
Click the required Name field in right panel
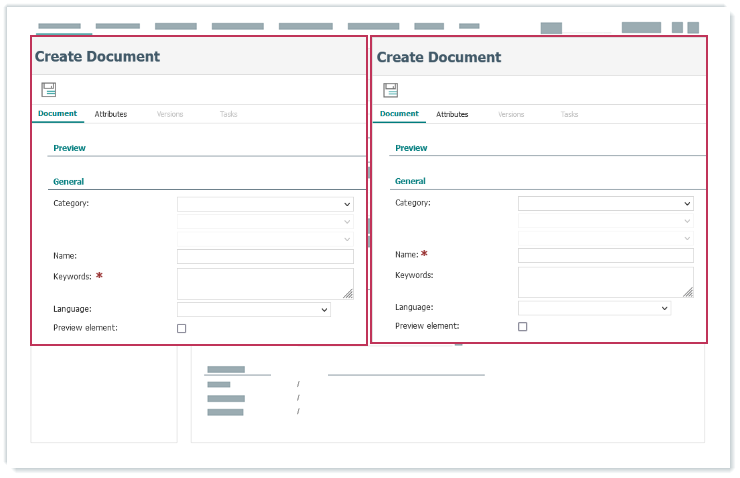[x=605, y=256]
